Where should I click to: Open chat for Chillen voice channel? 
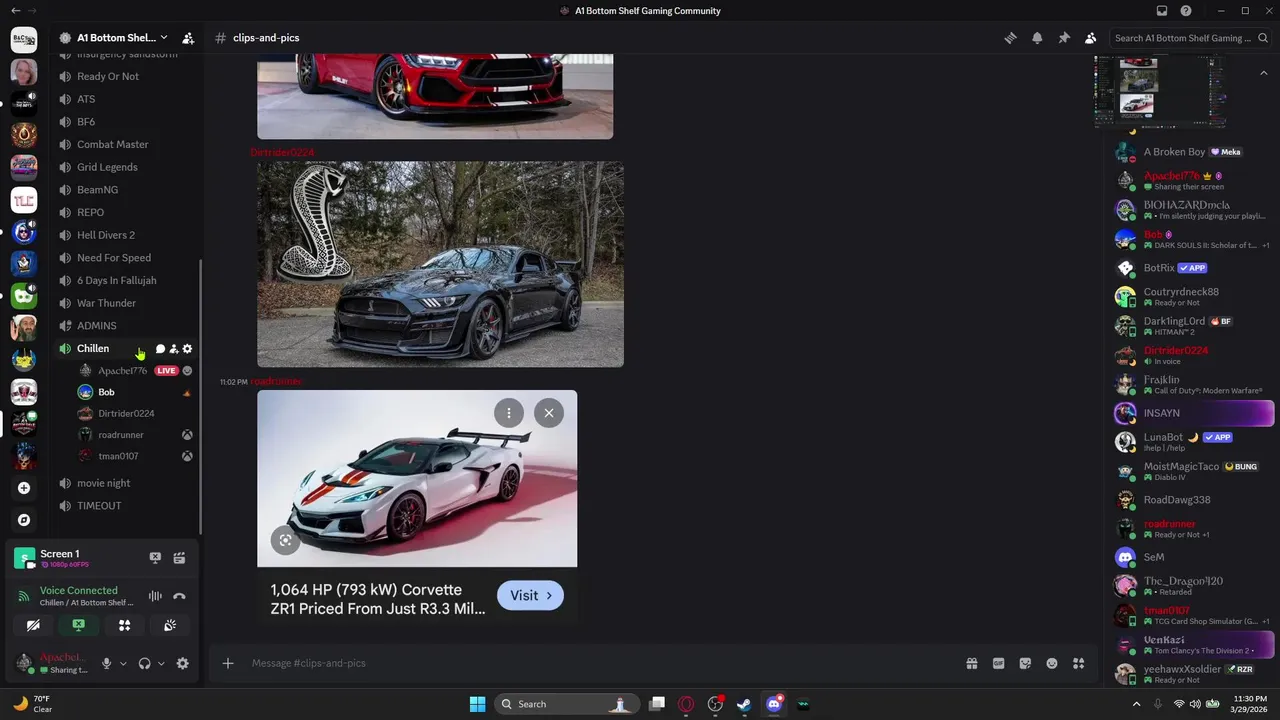160,349
